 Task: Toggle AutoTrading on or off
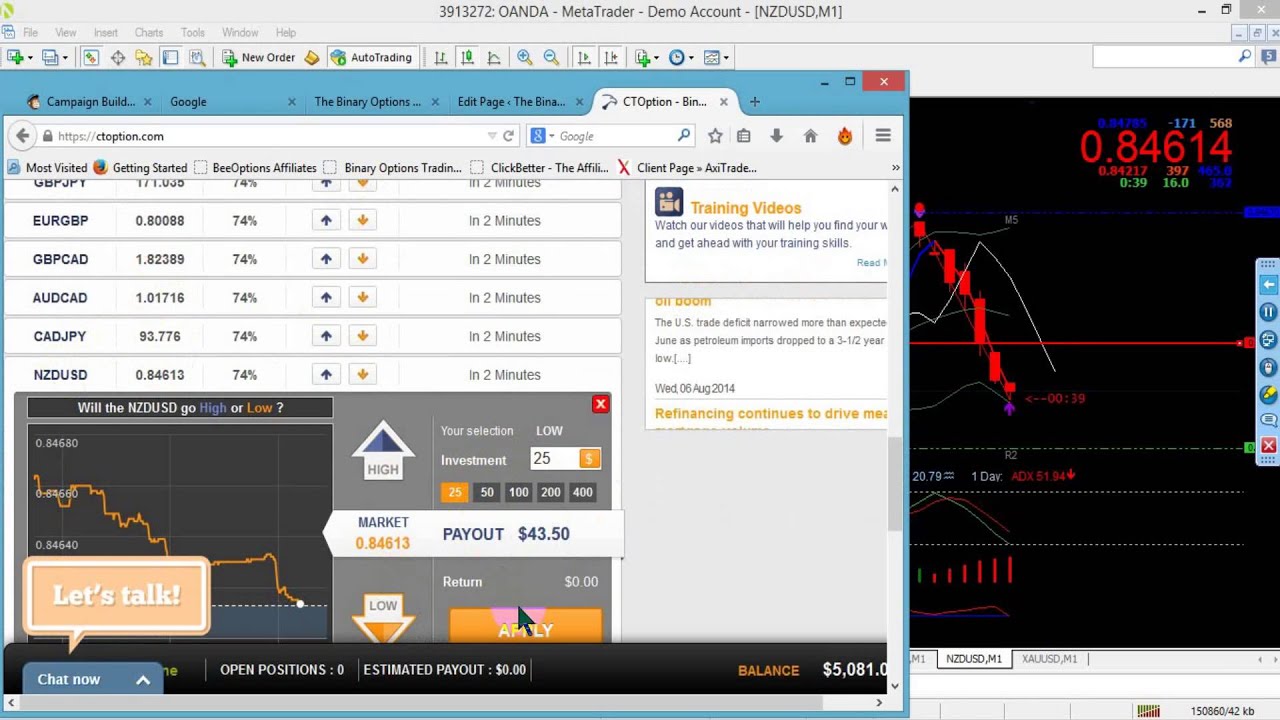[x=371, y=57]
